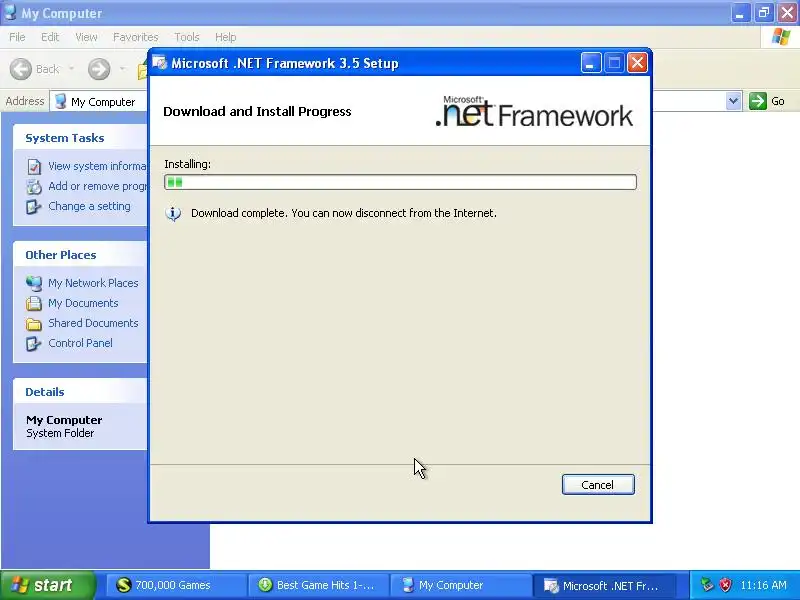Minimize the .NET Framework Setup dialog
This screenshot has width=800, height=600.
click(591, 63)
